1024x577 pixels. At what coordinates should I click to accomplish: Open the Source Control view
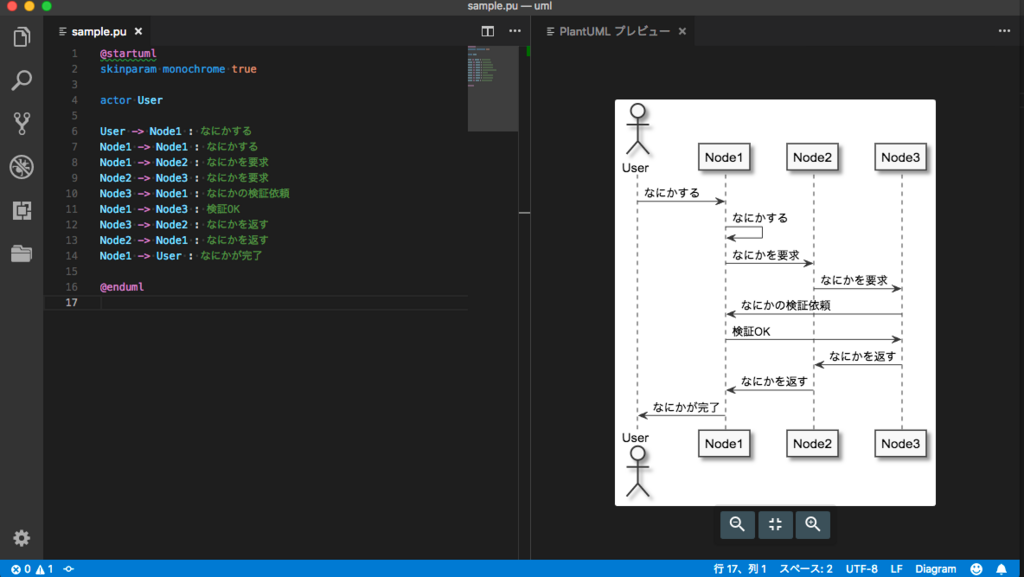[x=22, y=124]
